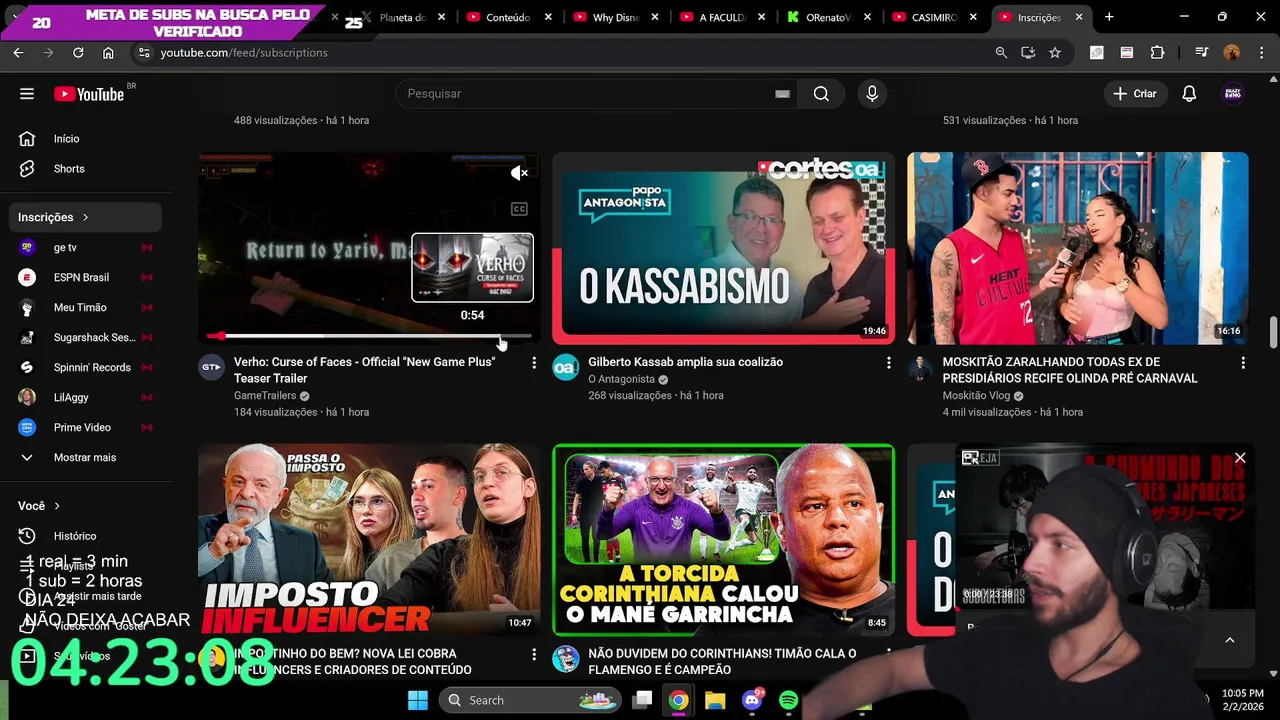Viewport: 1280px width, 720px height.
Task: Open the Windows Start button
Action: point(418,700)
